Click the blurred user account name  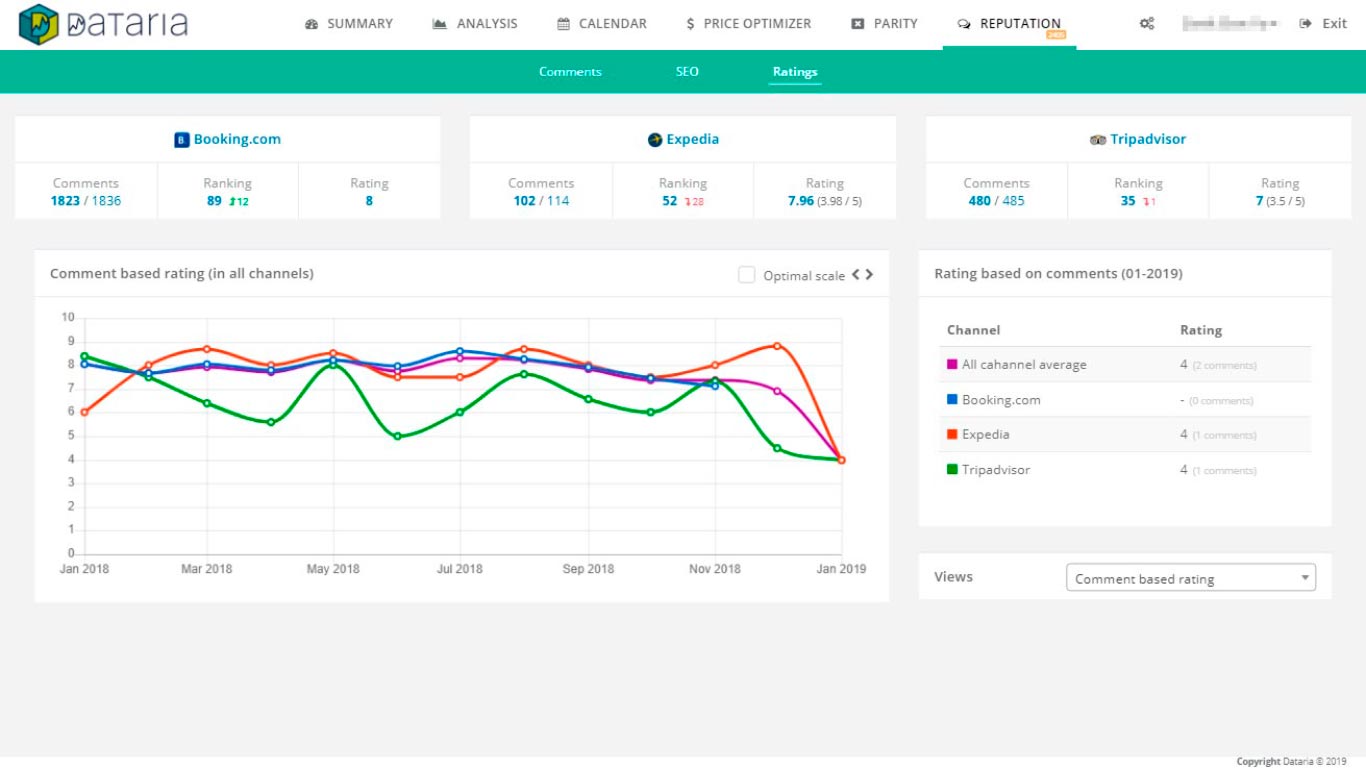point(1229,23)
